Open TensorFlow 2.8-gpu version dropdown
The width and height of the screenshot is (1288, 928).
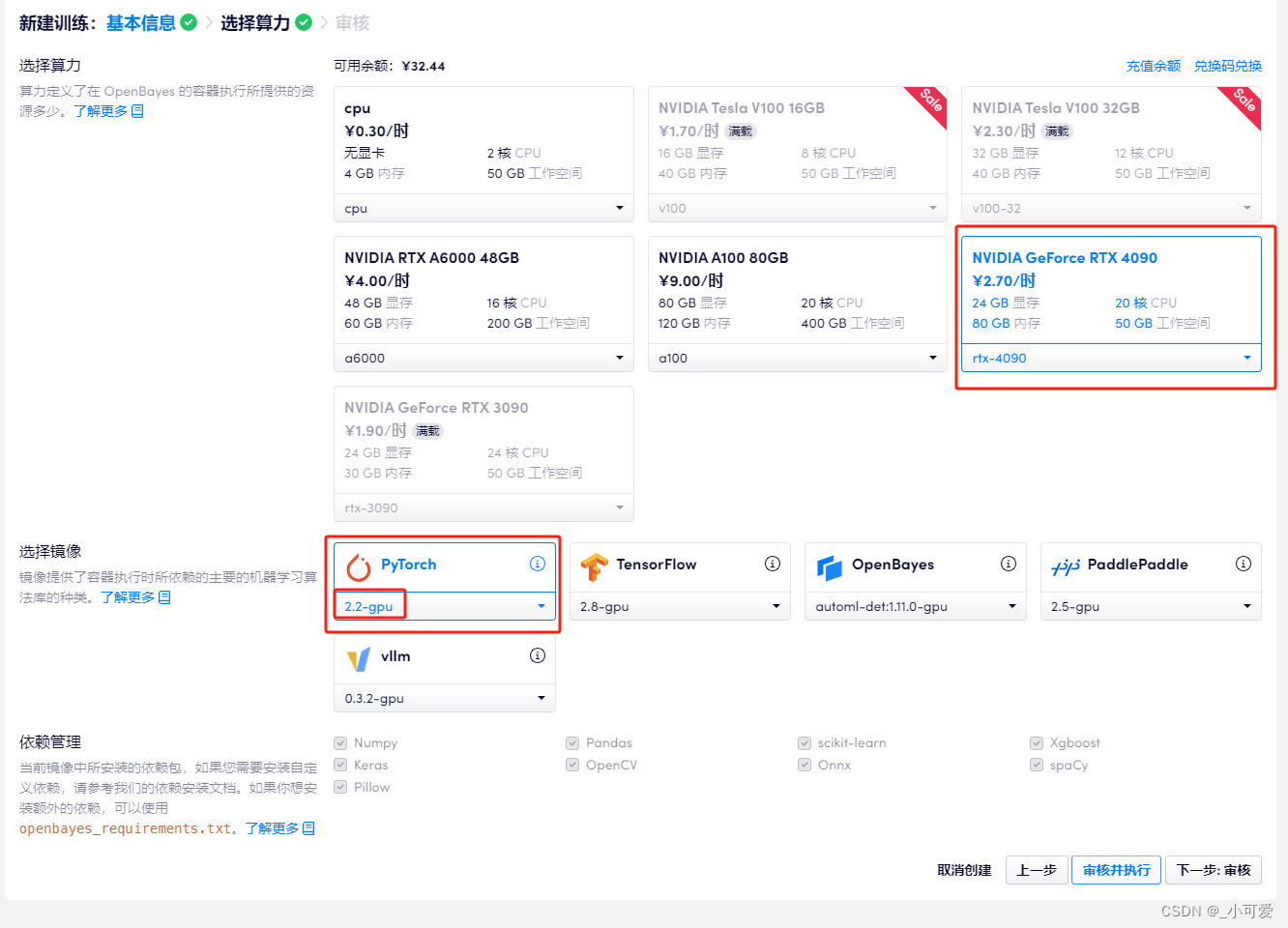(680, 606)
